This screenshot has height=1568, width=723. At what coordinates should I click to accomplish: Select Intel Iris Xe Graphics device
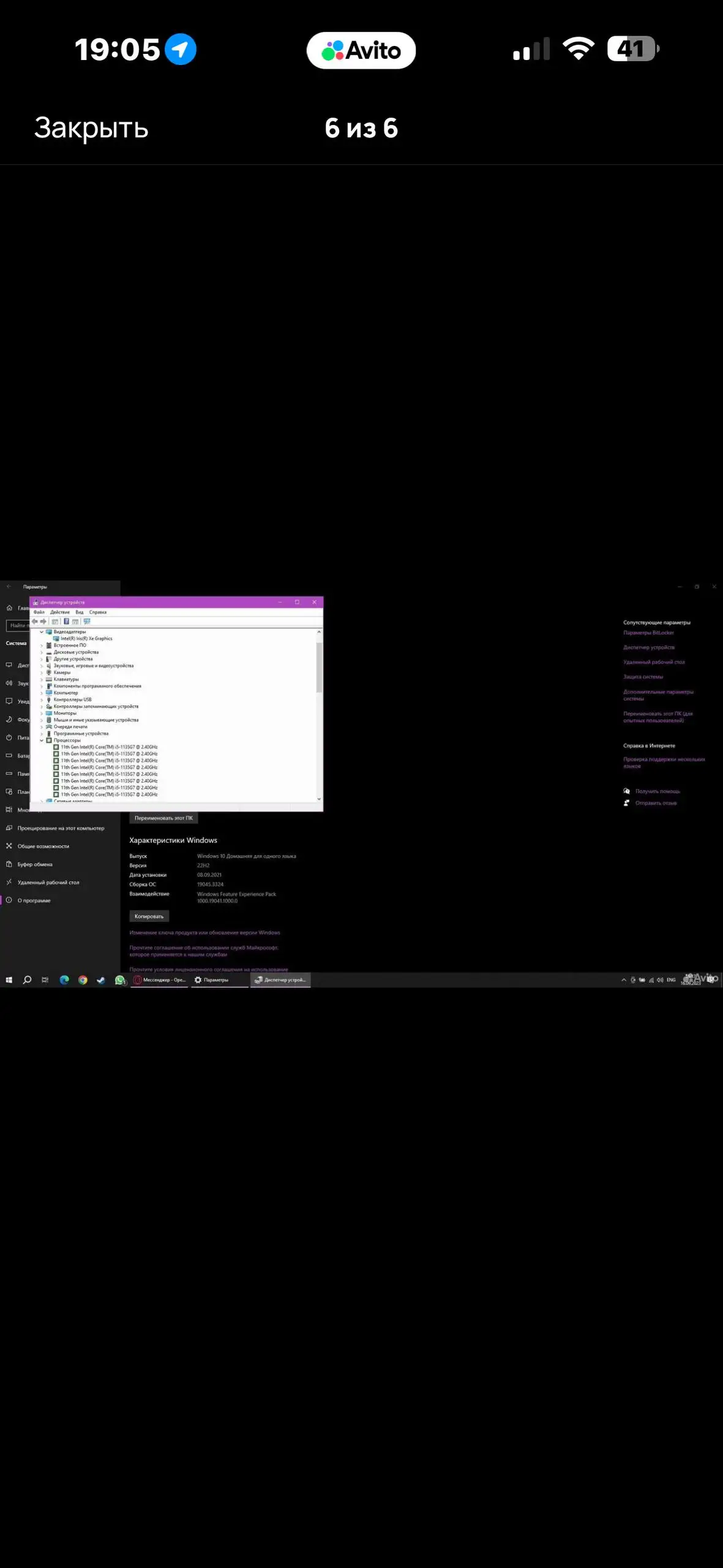[x=86, y=638]
